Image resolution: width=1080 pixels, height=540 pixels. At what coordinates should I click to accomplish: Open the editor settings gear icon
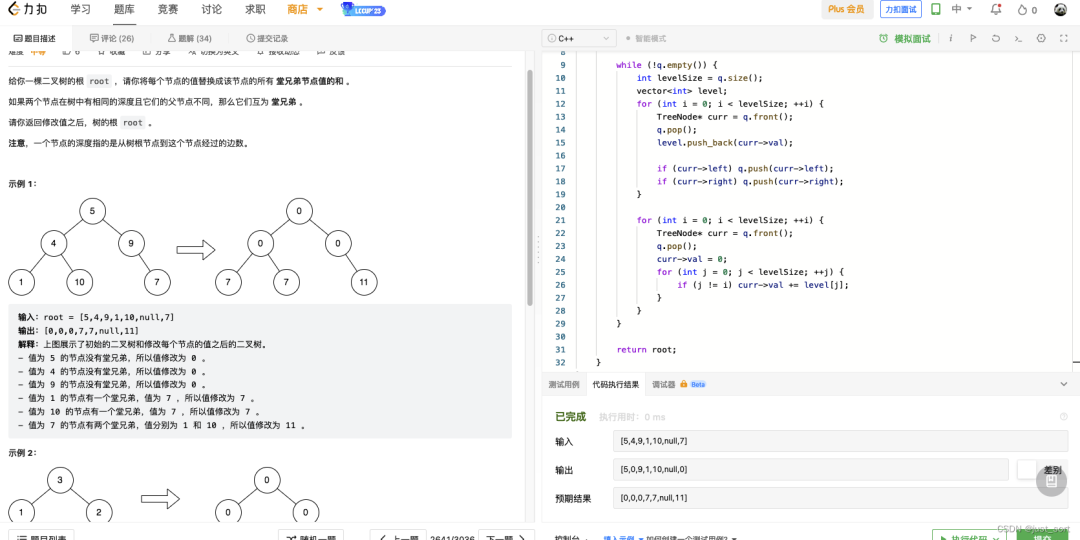pyautogui.click(x=1040, y=38)
